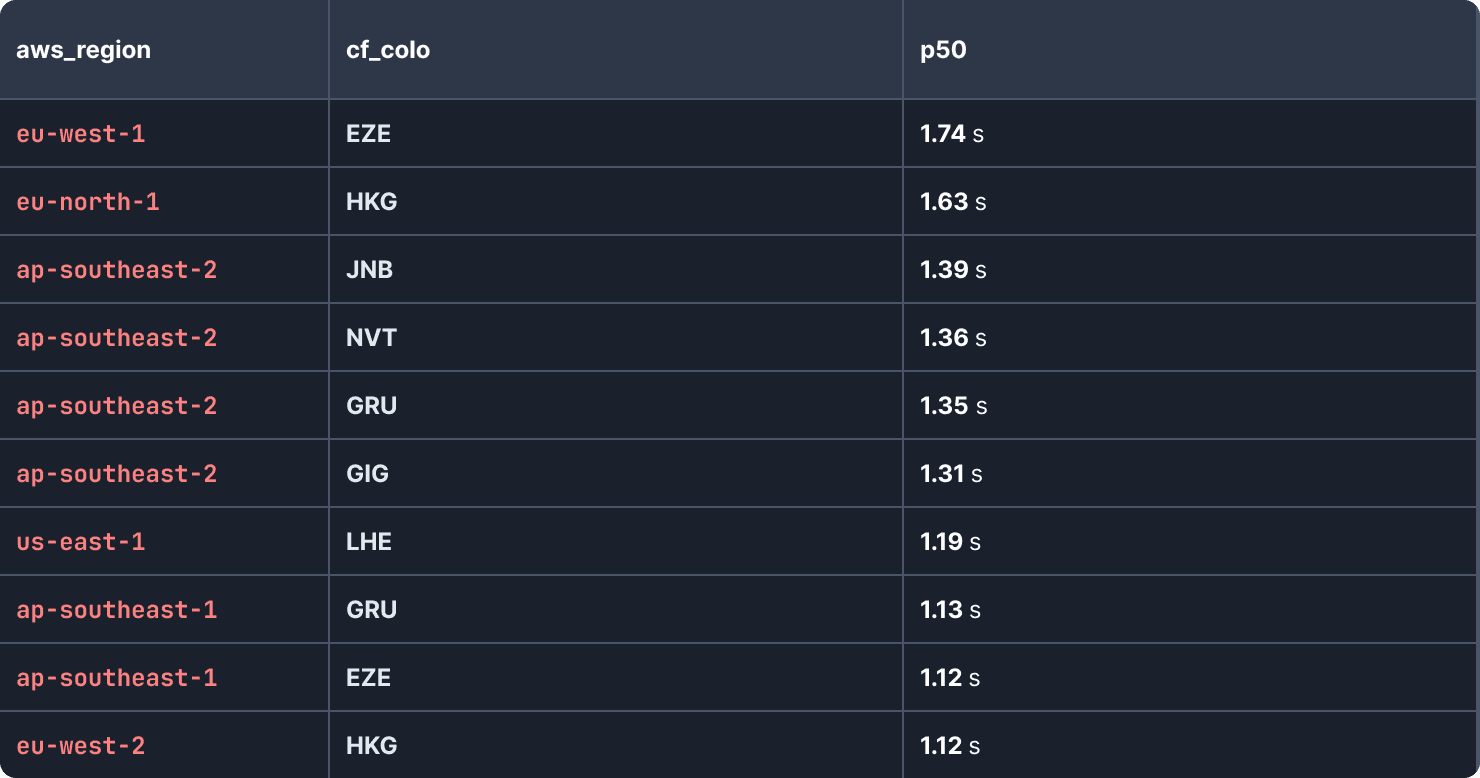
Task: Select the NVT colo cell
Action: tap(371, 338)
